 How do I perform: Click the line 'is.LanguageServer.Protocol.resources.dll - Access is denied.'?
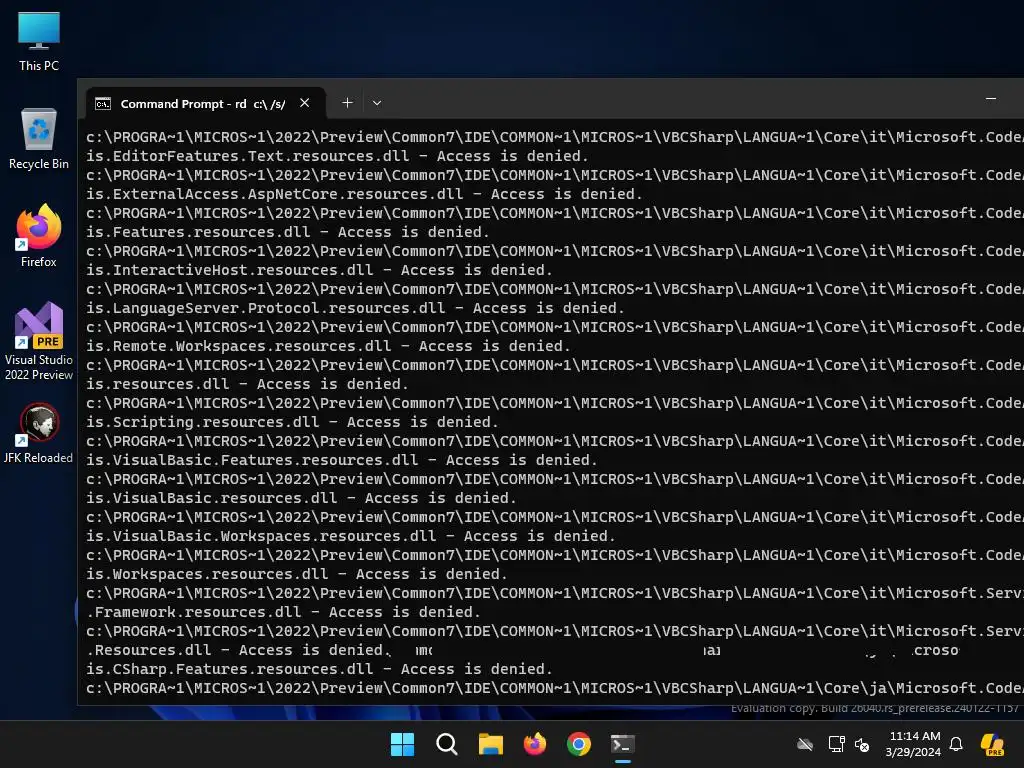tap(355, 308)
